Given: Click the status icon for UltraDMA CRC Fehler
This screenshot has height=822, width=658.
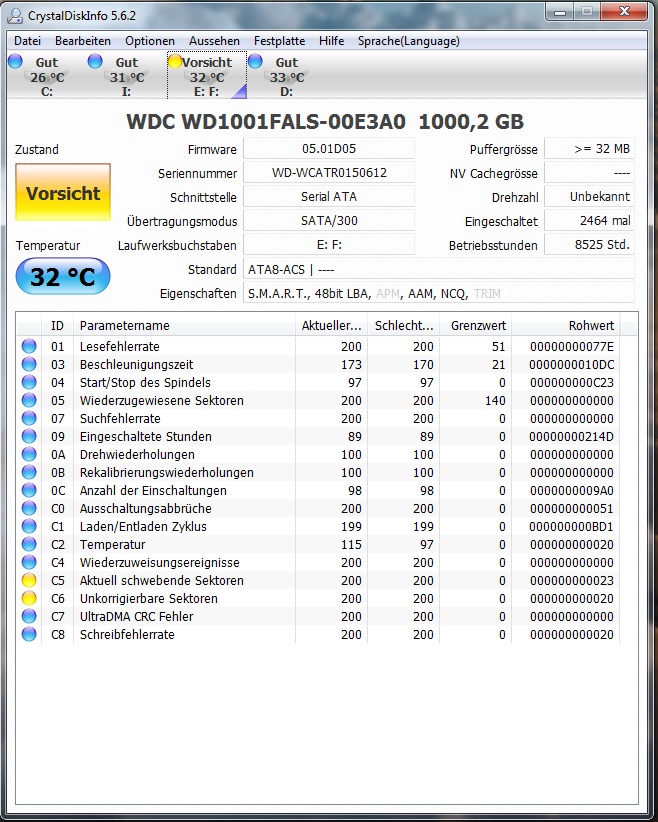Looking at the screenshot, I should point(29,616).
